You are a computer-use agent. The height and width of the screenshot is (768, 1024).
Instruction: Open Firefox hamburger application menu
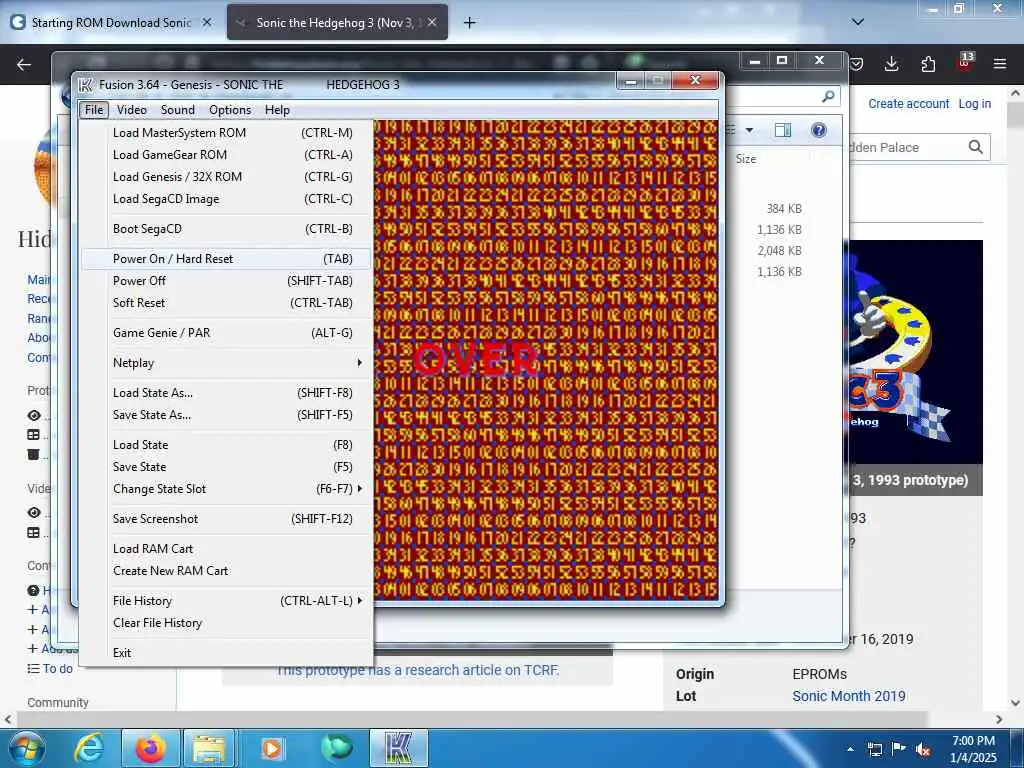[1000, 64]
